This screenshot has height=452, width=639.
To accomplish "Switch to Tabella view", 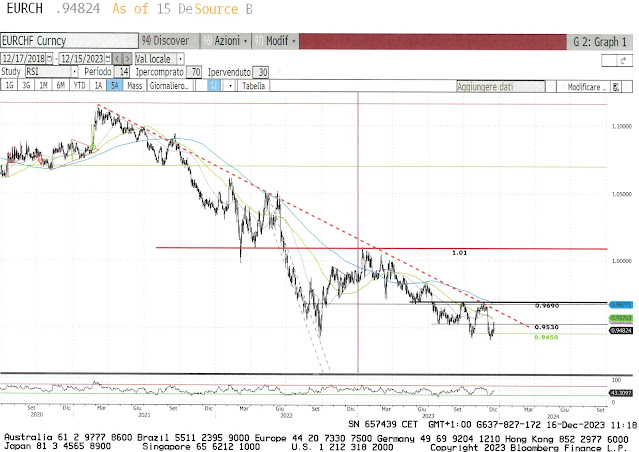I will pos(253,86).
